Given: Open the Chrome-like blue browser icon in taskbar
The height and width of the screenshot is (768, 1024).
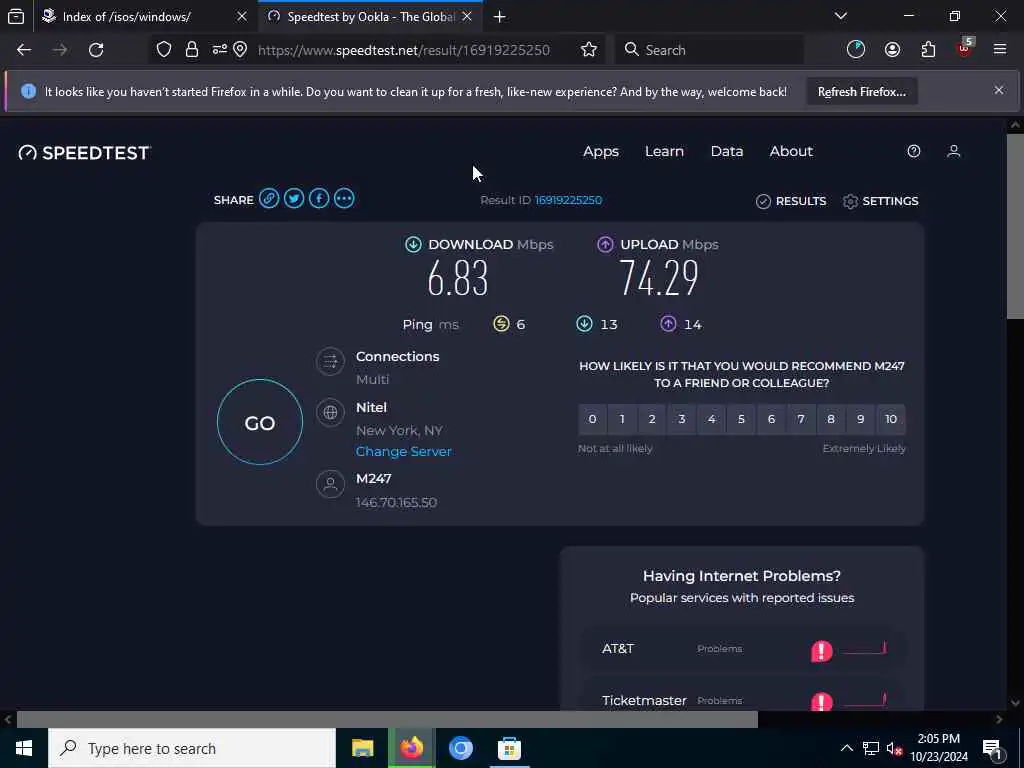Looking at the screenshot, I should pos(460,748).
